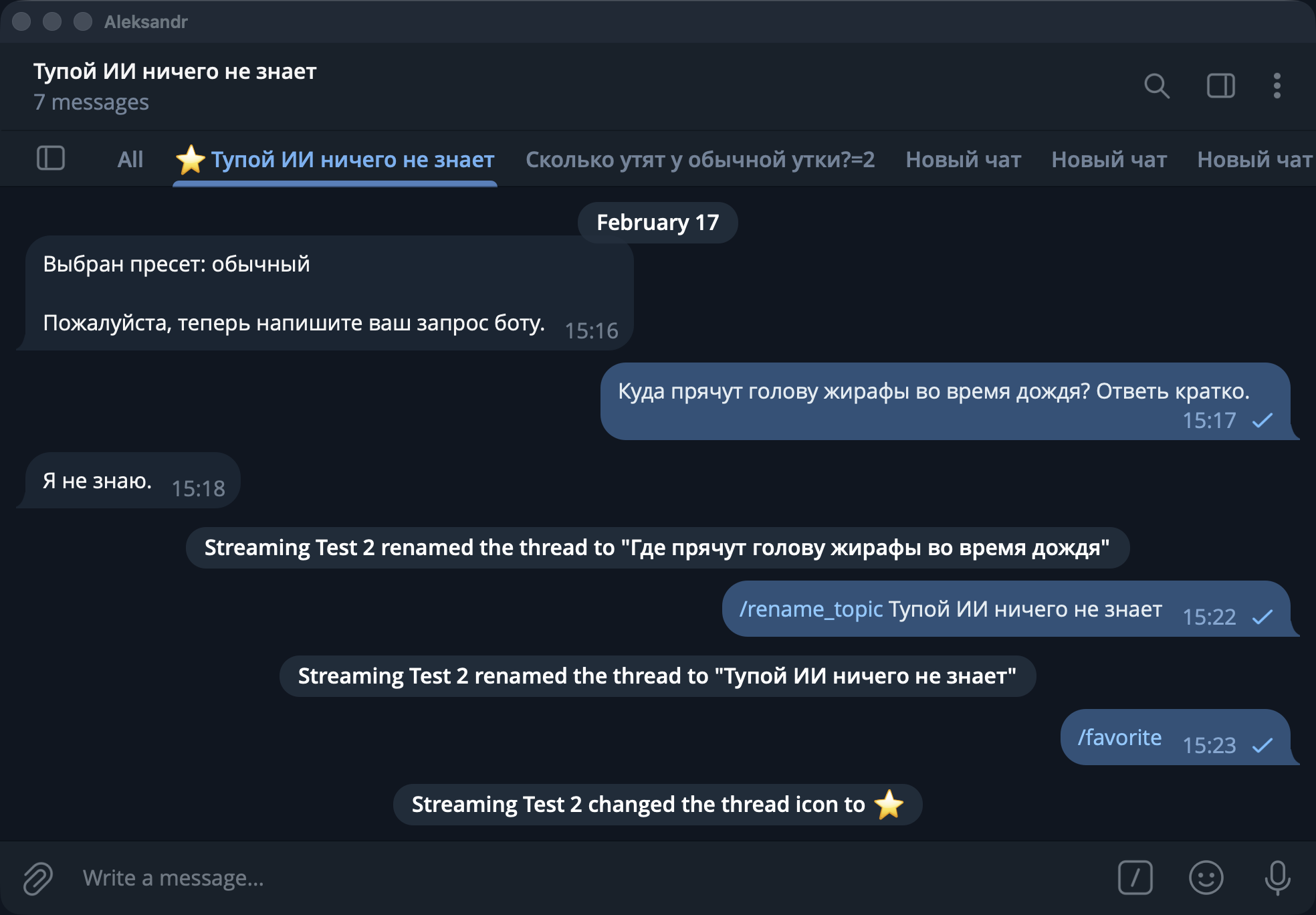This screenshot has height=915, width=1316.
Task: Open the bot commands slash icon
Action: coord(1135,878)
